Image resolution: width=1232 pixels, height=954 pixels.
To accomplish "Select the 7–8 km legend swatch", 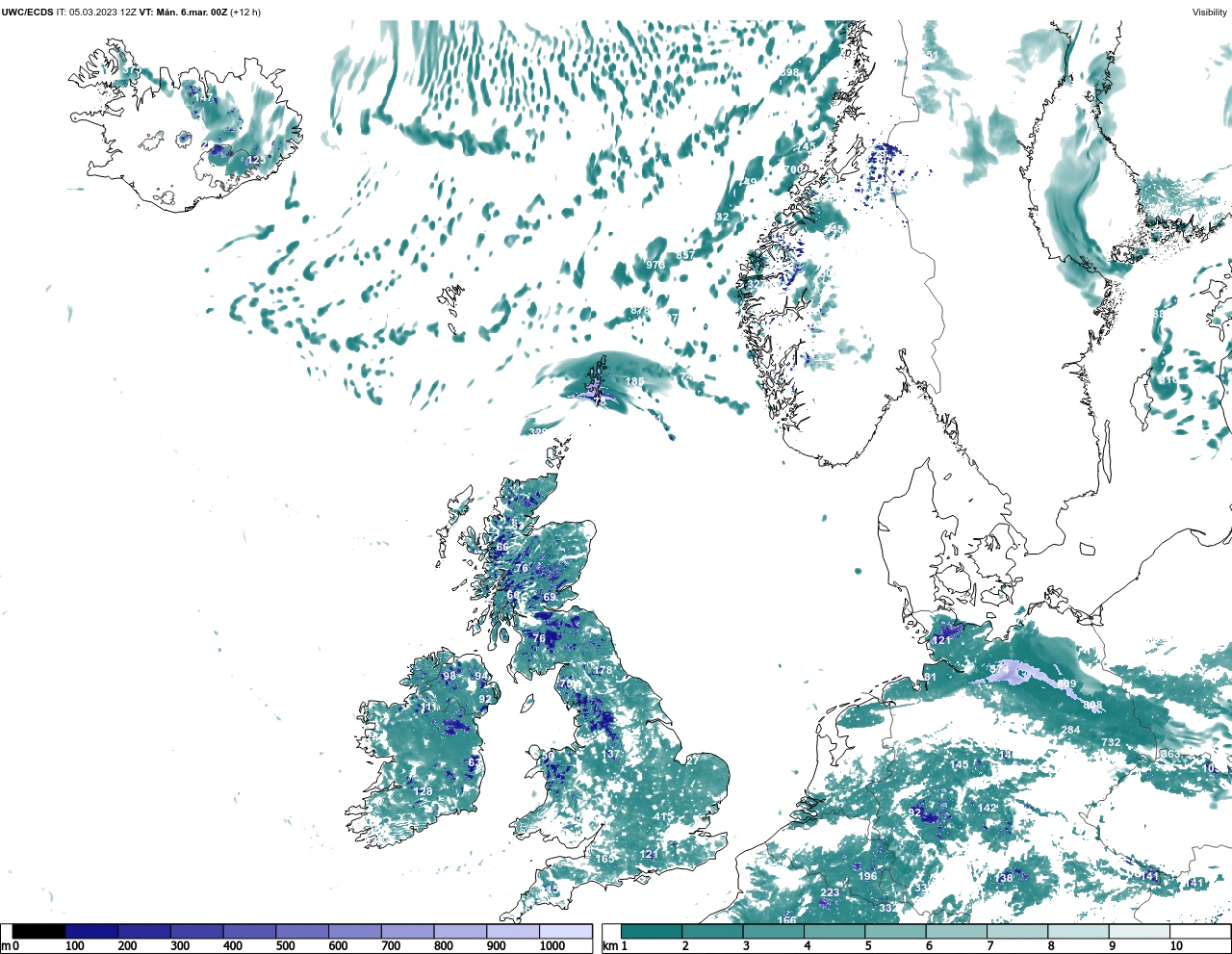I will [1017, 932].
